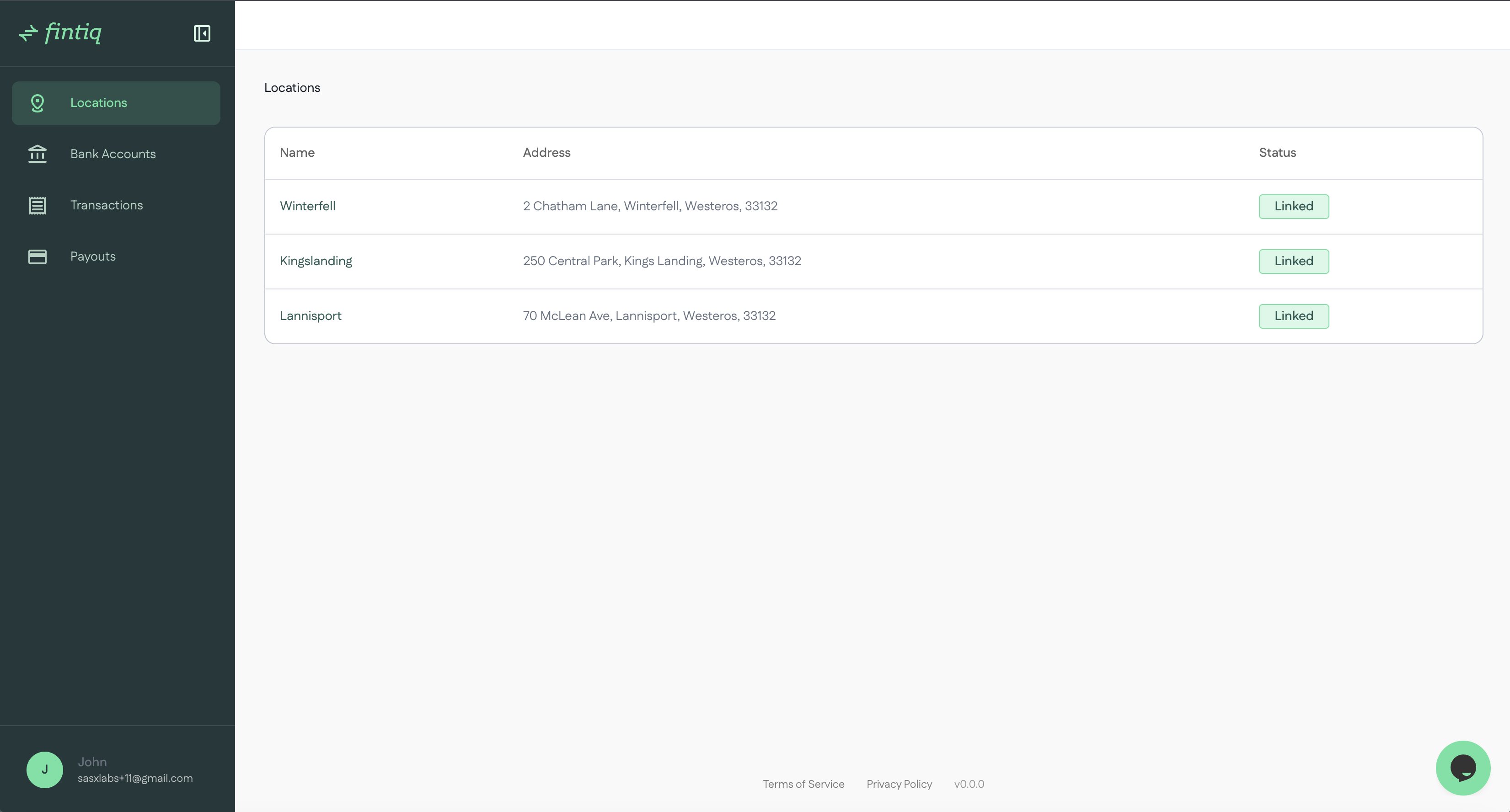
Task: Open the Privacy Policy link
Action: (x=899, y=784)
